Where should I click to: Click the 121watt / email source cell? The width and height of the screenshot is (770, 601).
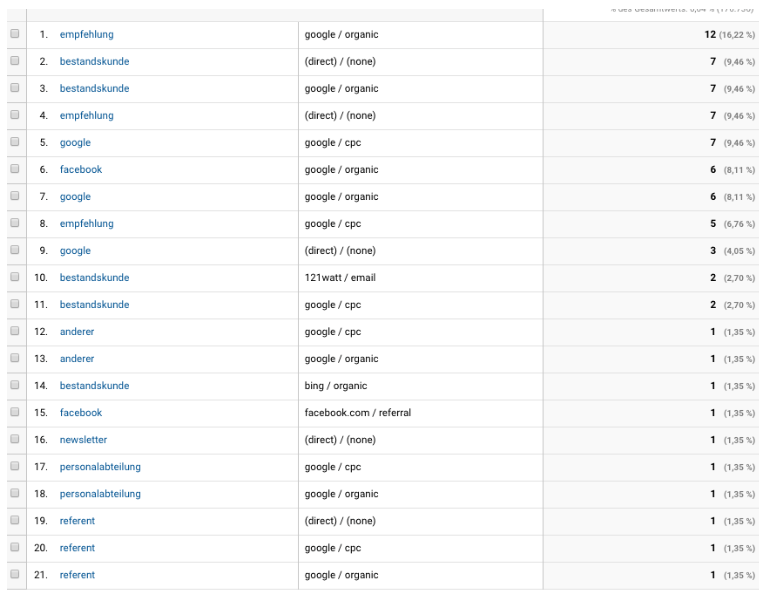[x=340, y=278]
